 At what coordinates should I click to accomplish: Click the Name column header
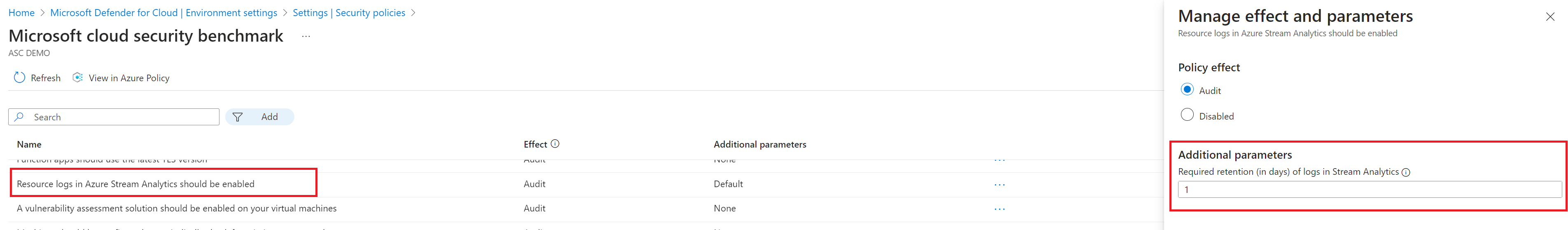[x=29, y=145]
